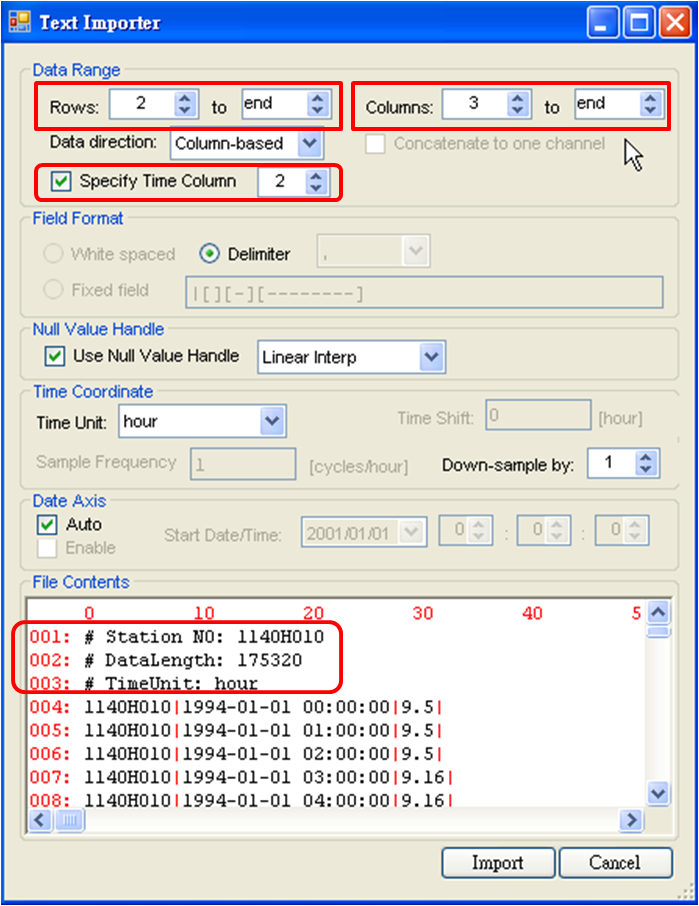Toggle the Auto date axis checkbox
Viewport: 699px width, 906px height.
pos(46,524)
